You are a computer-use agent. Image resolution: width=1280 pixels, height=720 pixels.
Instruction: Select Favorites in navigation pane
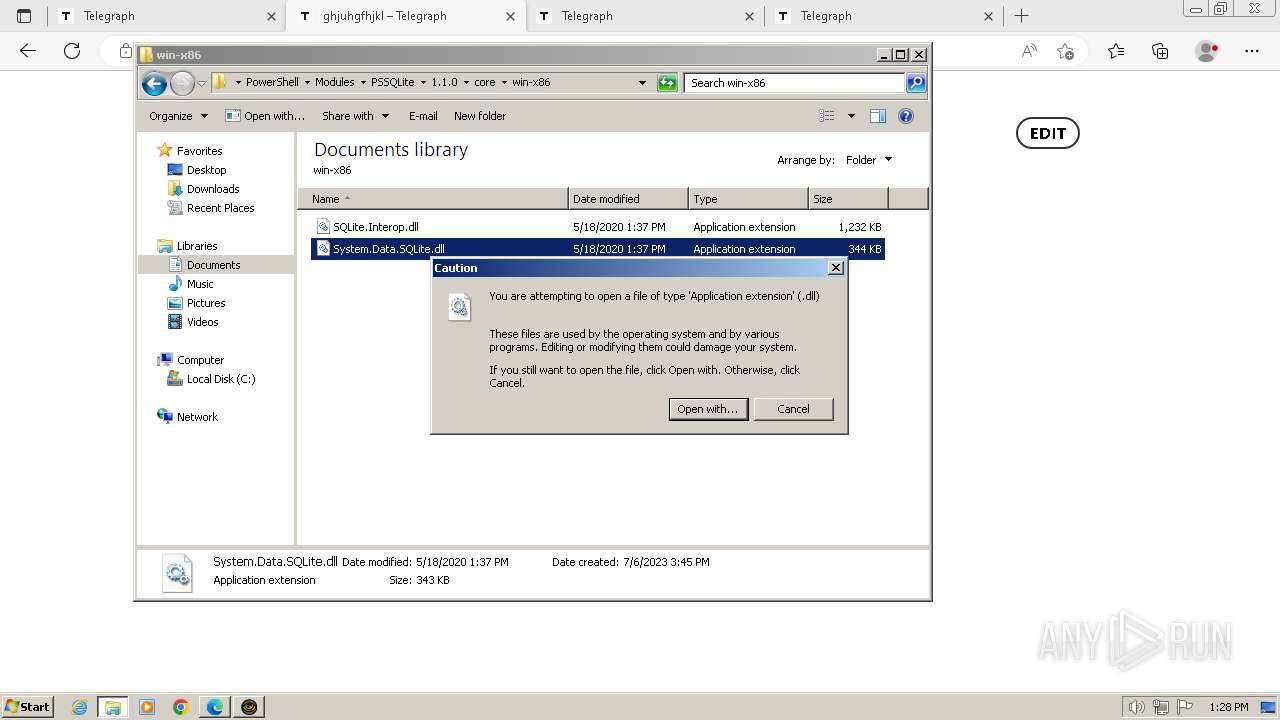pyautogui.click(x=199, y=151)
